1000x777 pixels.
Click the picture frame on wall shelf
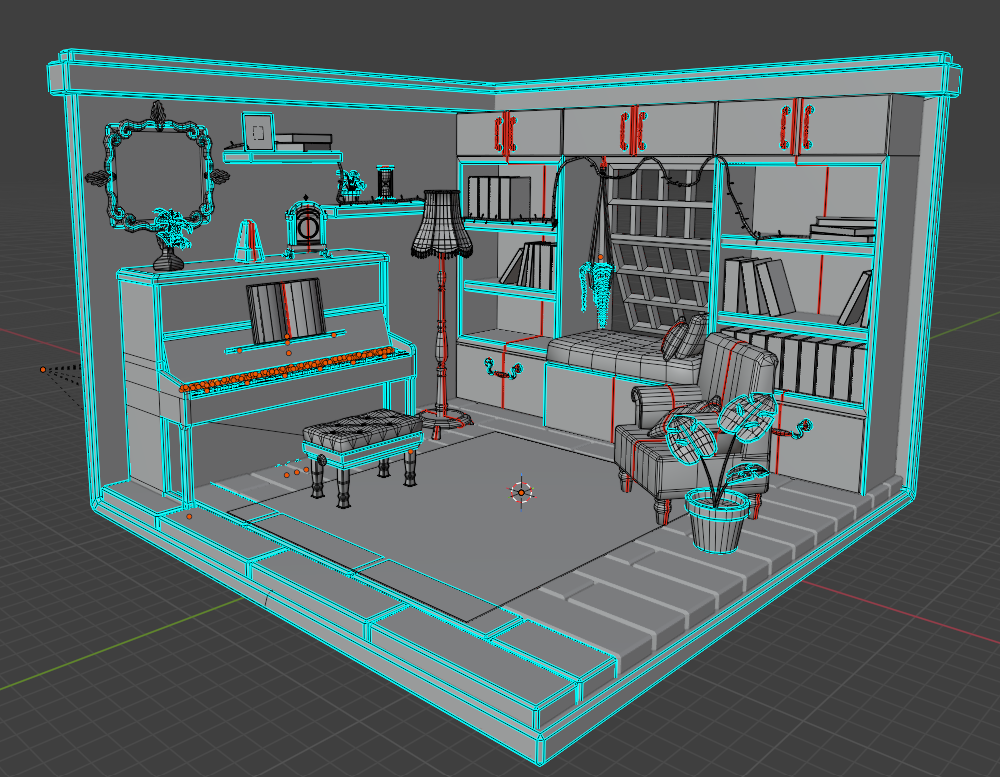tap(258, 131)
